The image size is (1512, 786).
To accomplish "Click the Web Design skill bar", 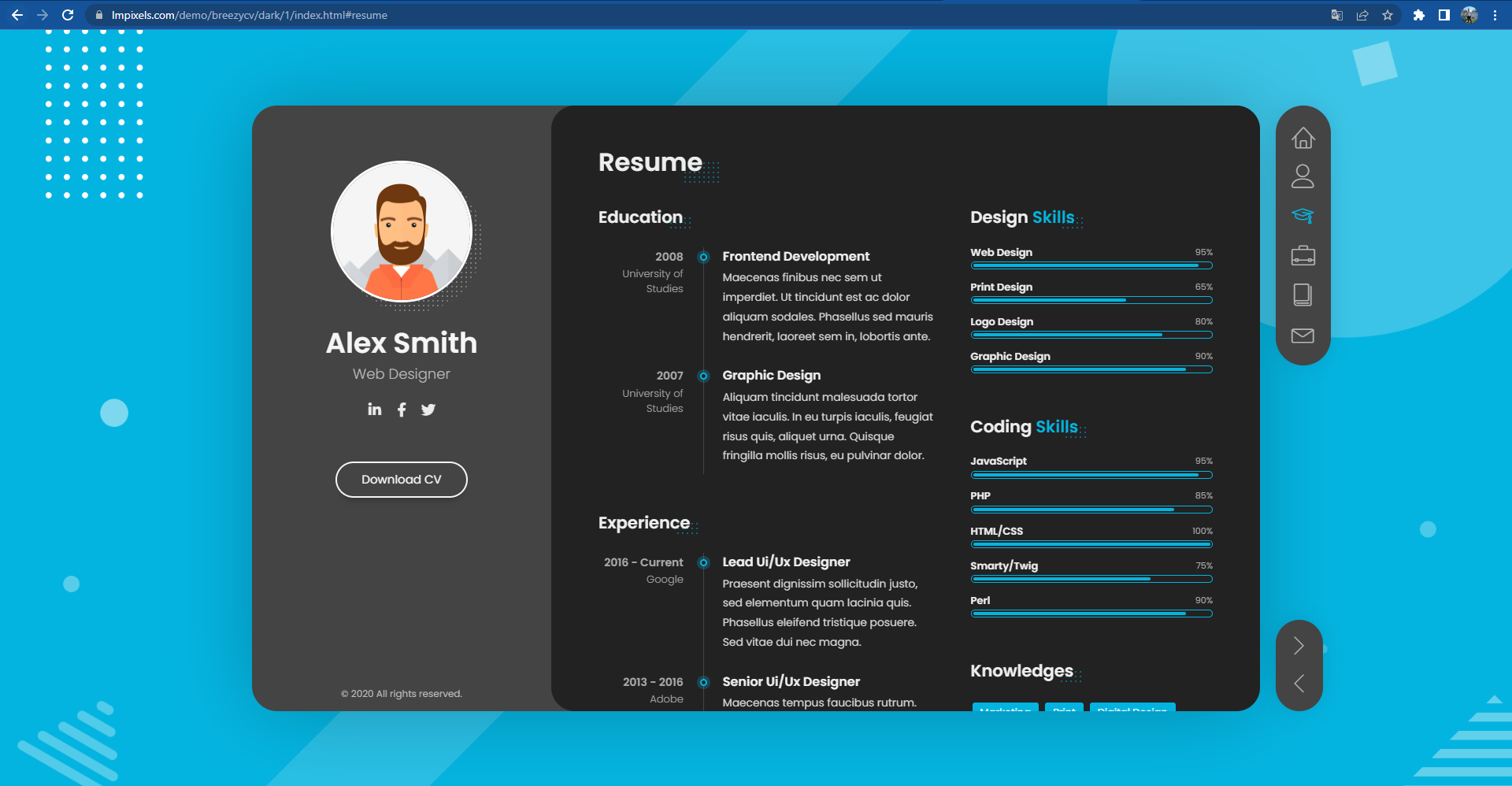I will (1091, 266).
